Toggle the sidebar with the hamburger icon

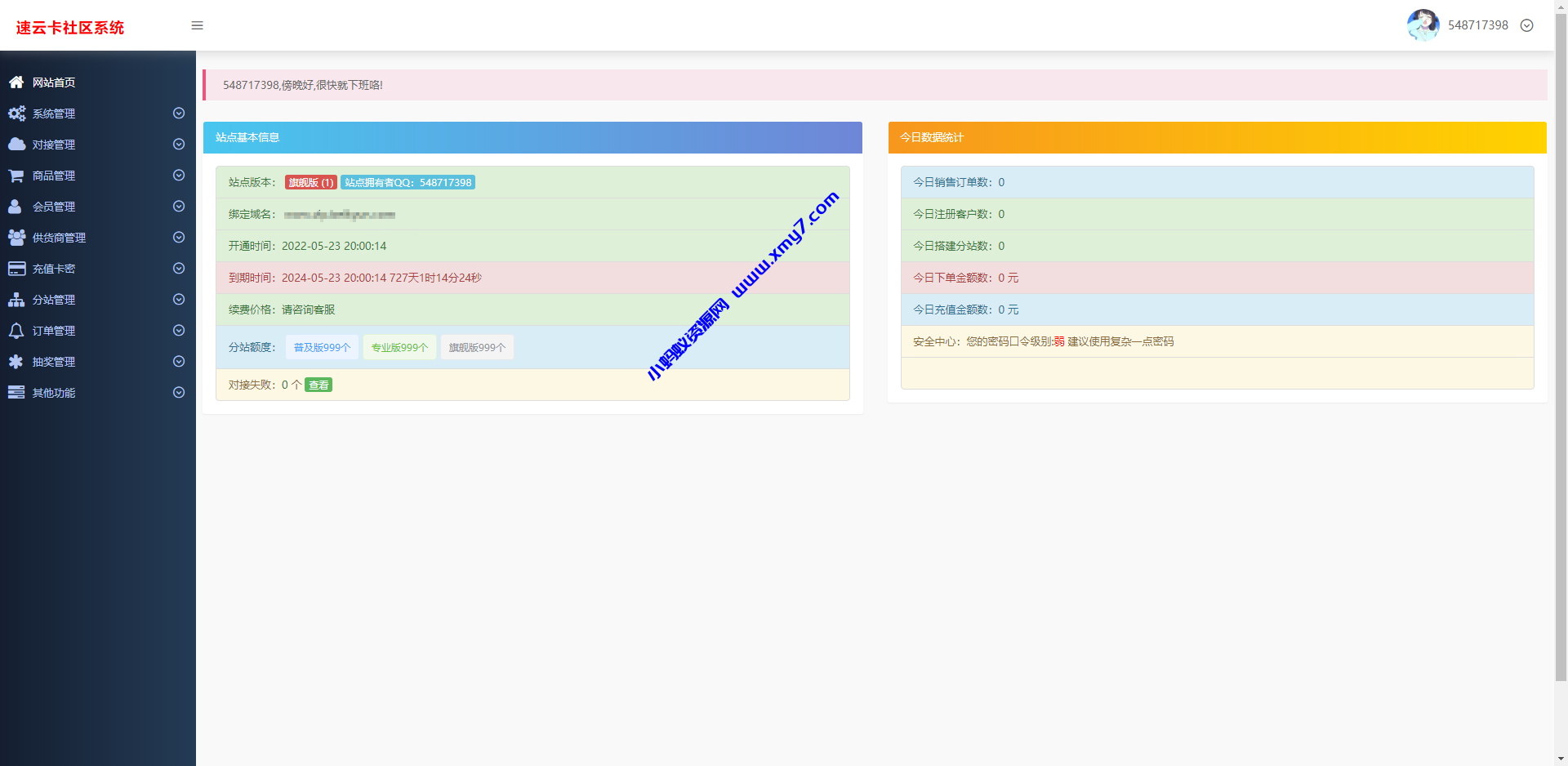(197, 25)
